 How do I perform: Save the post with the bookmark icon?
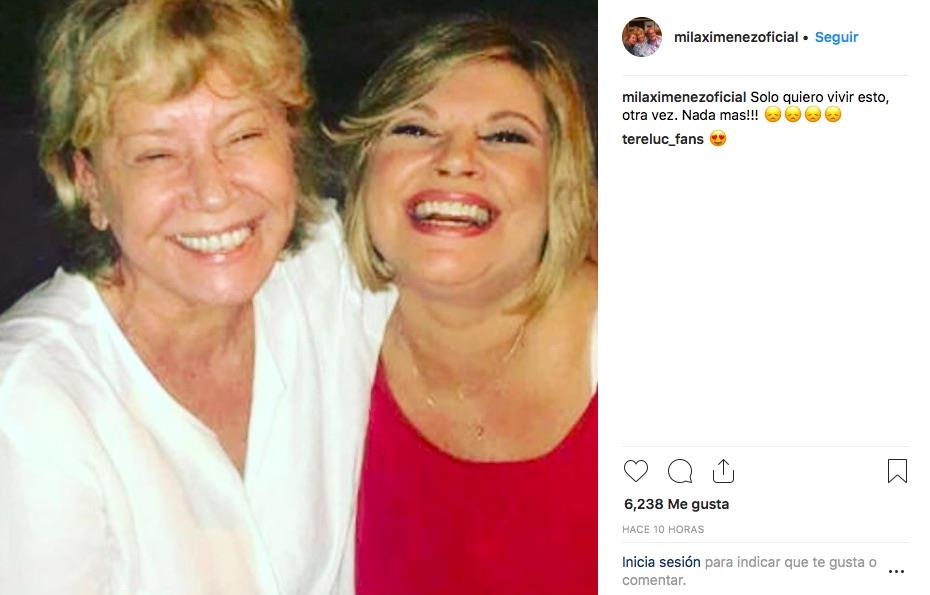(897, 471)
